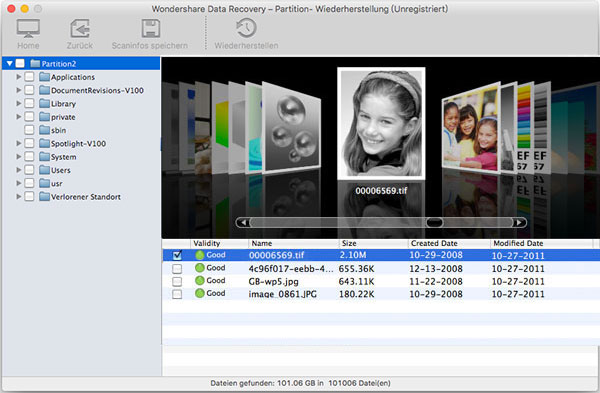Click the Partition2 folder icon
This screenshot has height=393, width=600.
tap(35, 63)
